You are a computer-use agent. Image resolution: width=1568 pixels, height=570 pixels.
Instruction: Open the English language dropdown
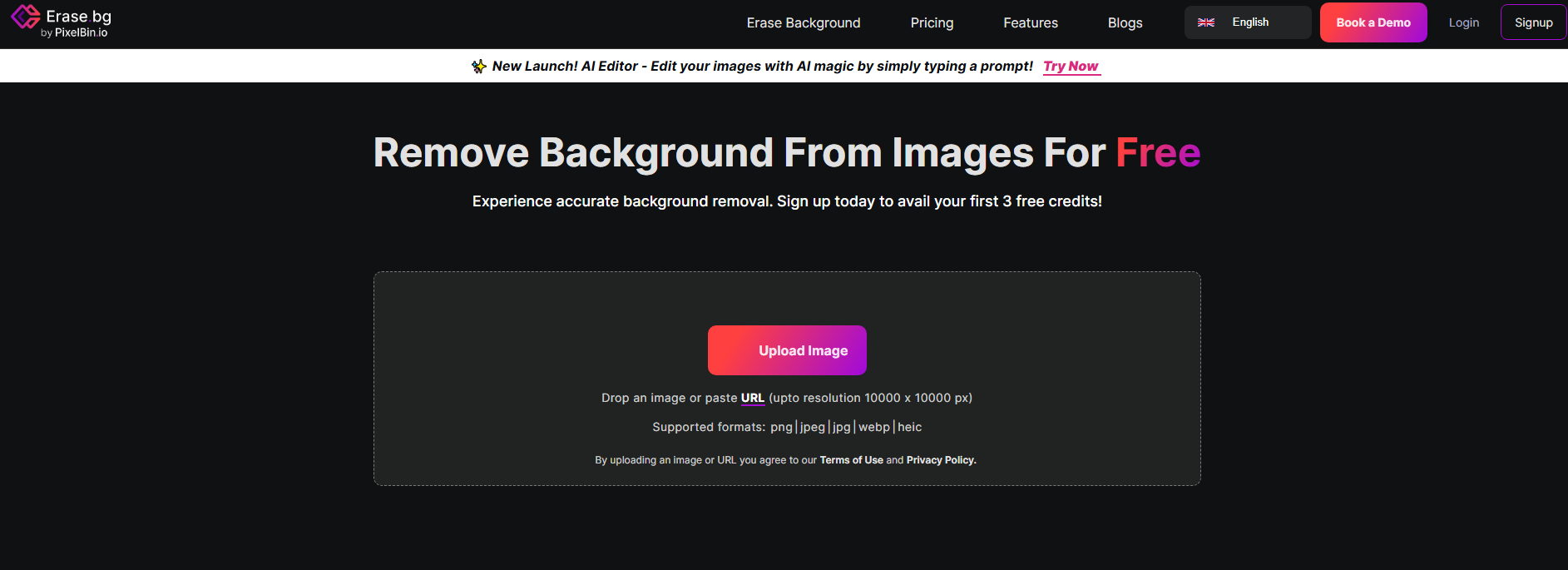1248,22
